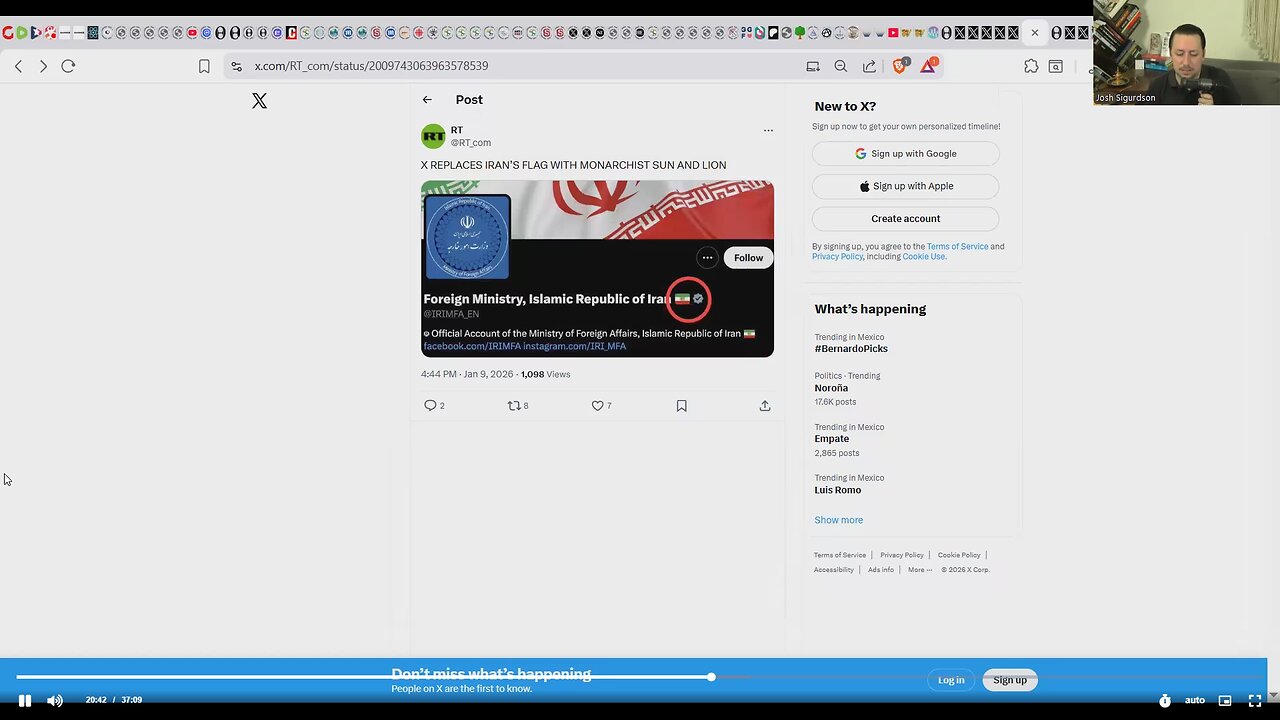The image size is (1280, 720).
Task: Open RT profile avatar
Action: click(x=433, y=136)
